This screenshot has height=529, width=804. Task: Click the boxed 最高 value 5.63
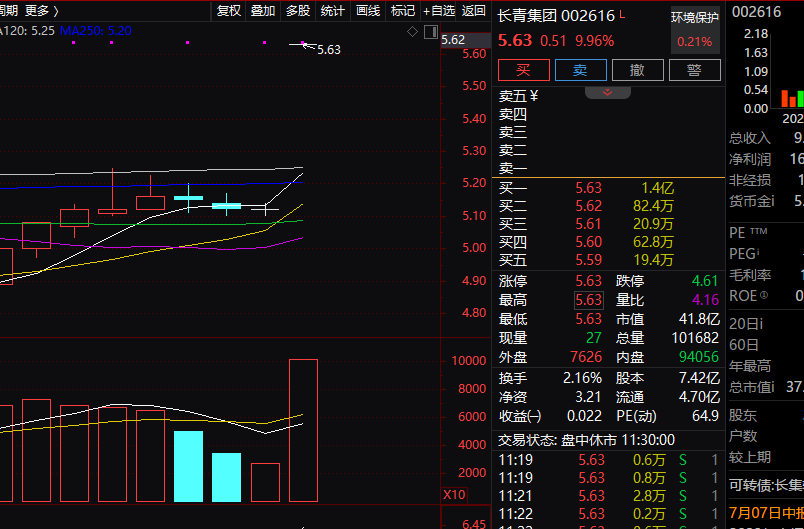tap(589, 300)
